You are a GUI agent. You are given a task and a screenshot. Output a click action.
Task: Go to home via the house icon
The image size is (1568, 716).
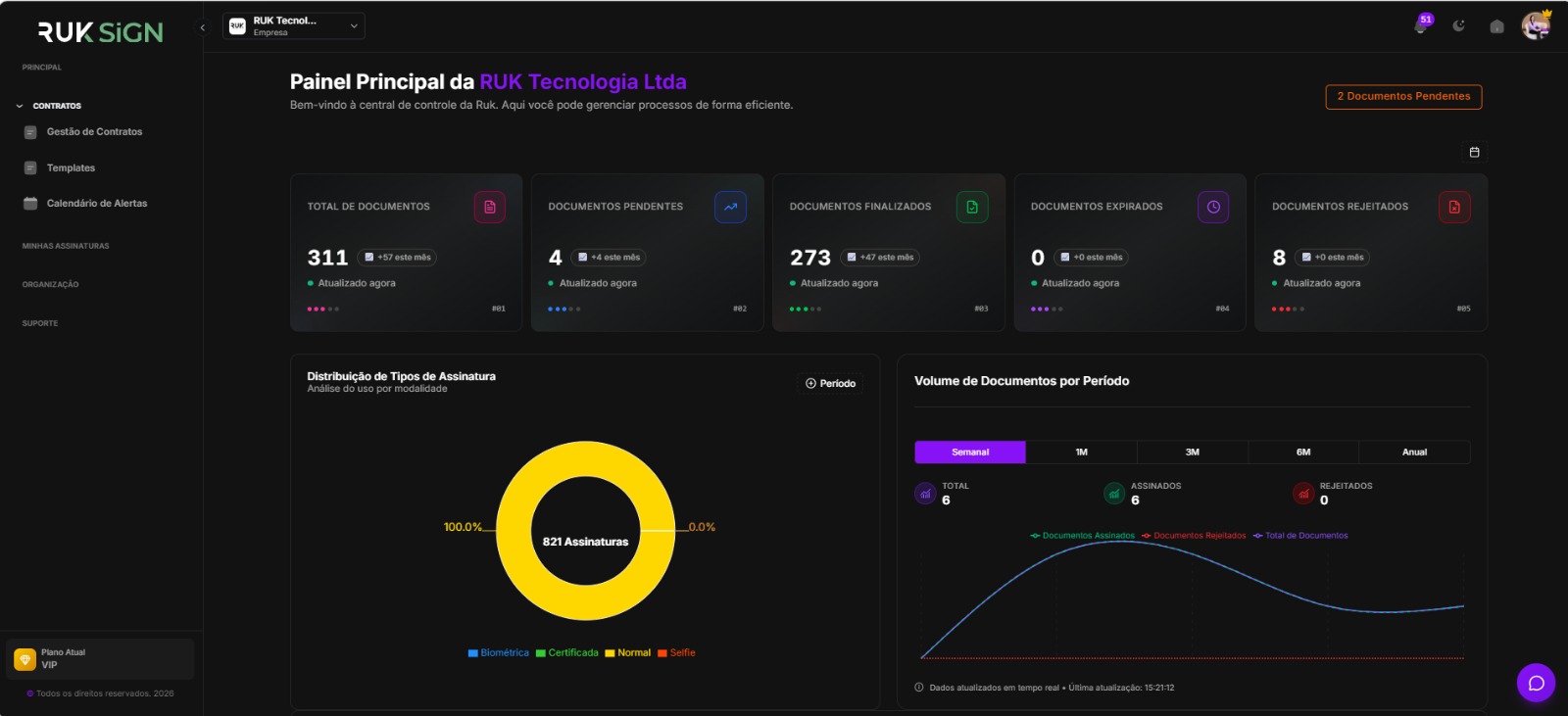pos(1496,26)
